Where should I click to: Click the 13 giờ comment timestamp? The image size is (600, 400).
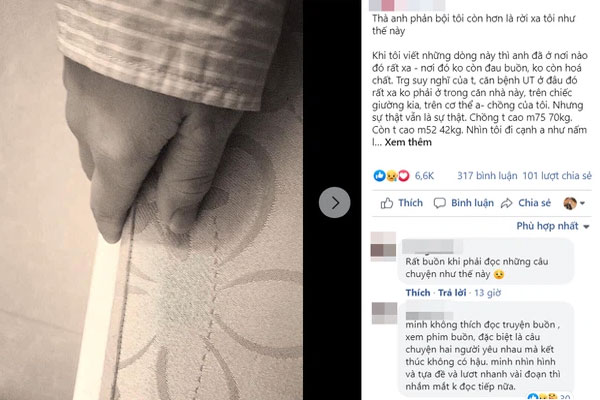coord(488,293)
